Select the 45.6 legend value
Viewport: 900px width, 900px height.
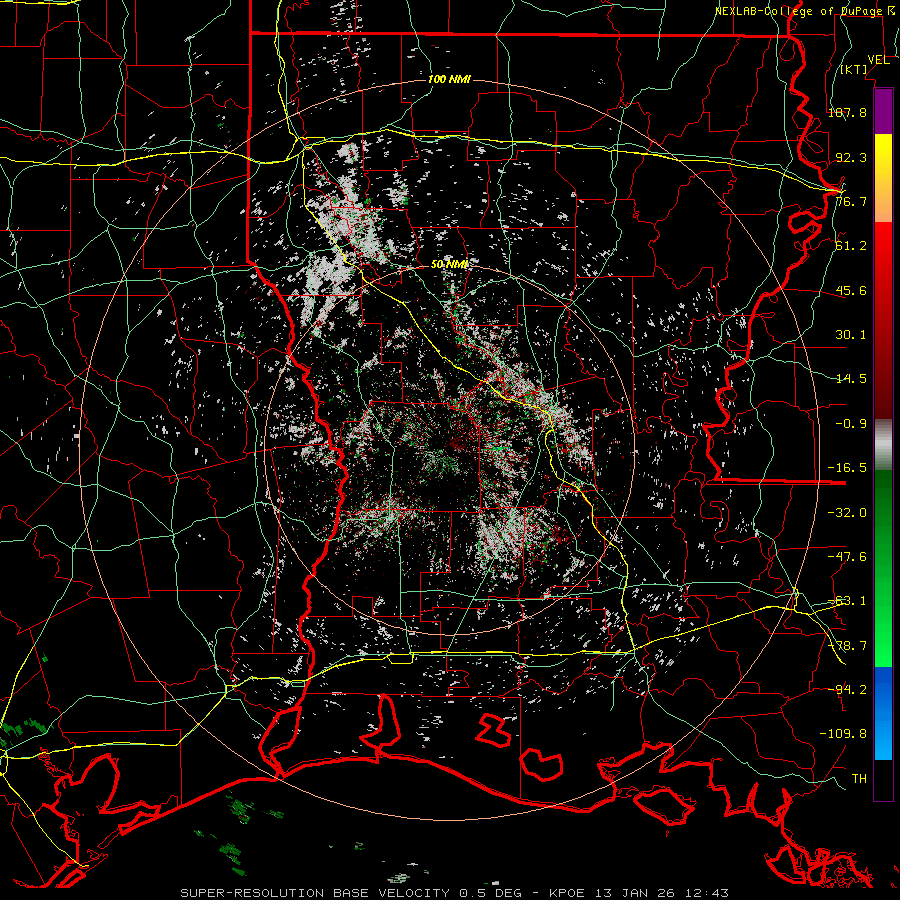point(851,290)
